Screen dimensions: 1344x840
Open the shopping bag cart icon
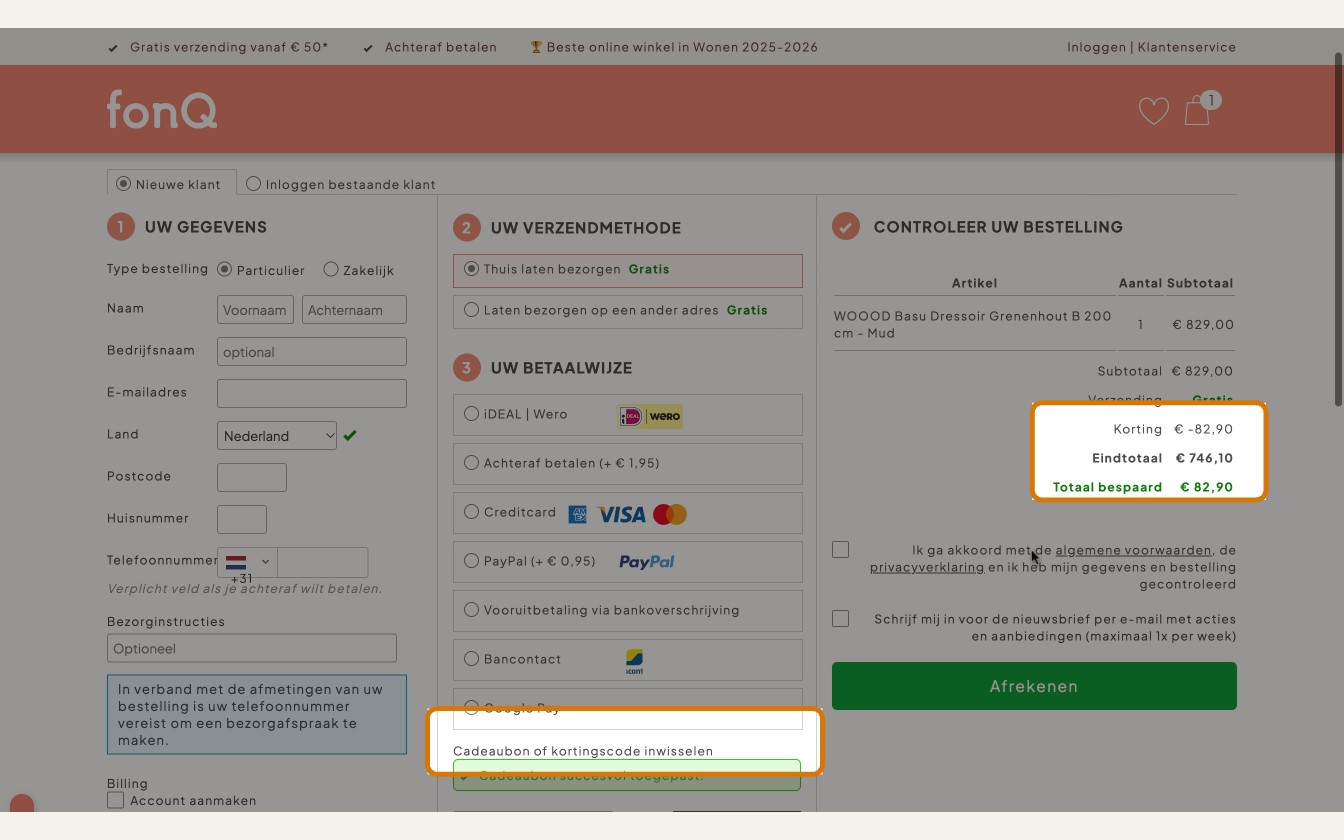(1198, 110)
